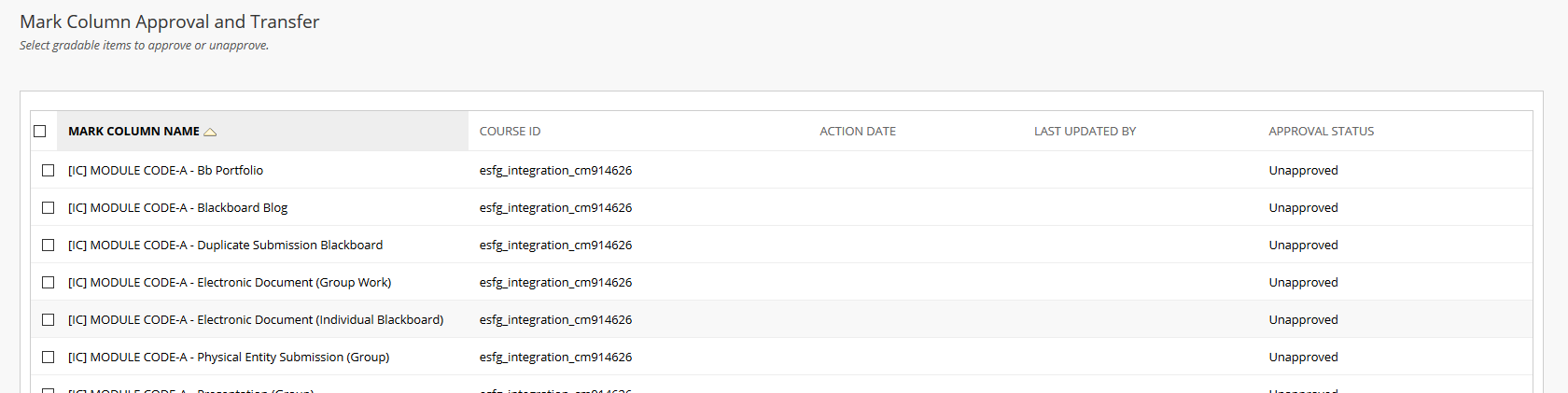This screenshot has width=1568, height=393.
Task: Tick the select-all checkbox in table header
Action: pyautogui.click(x=40, y=132)
